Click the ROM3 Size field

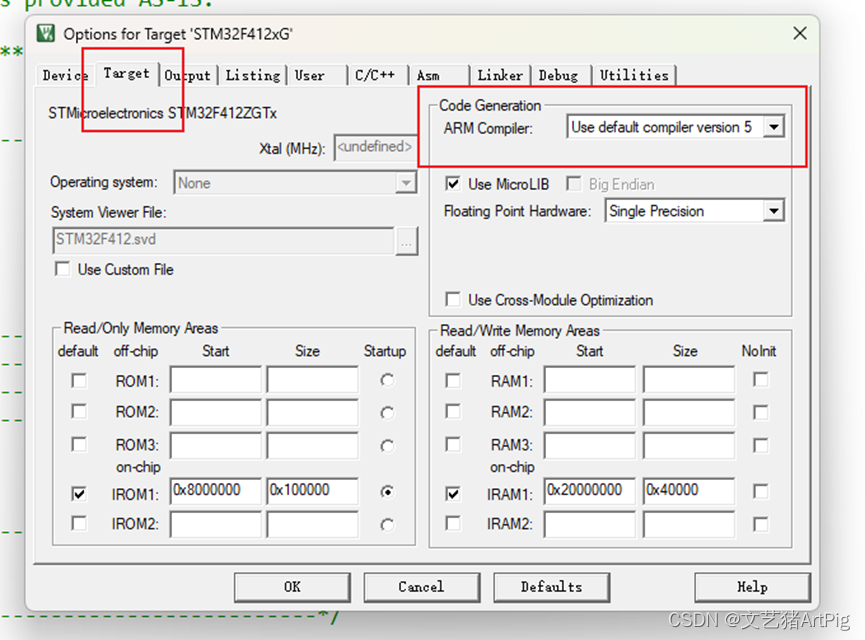(x=312, y=445)
